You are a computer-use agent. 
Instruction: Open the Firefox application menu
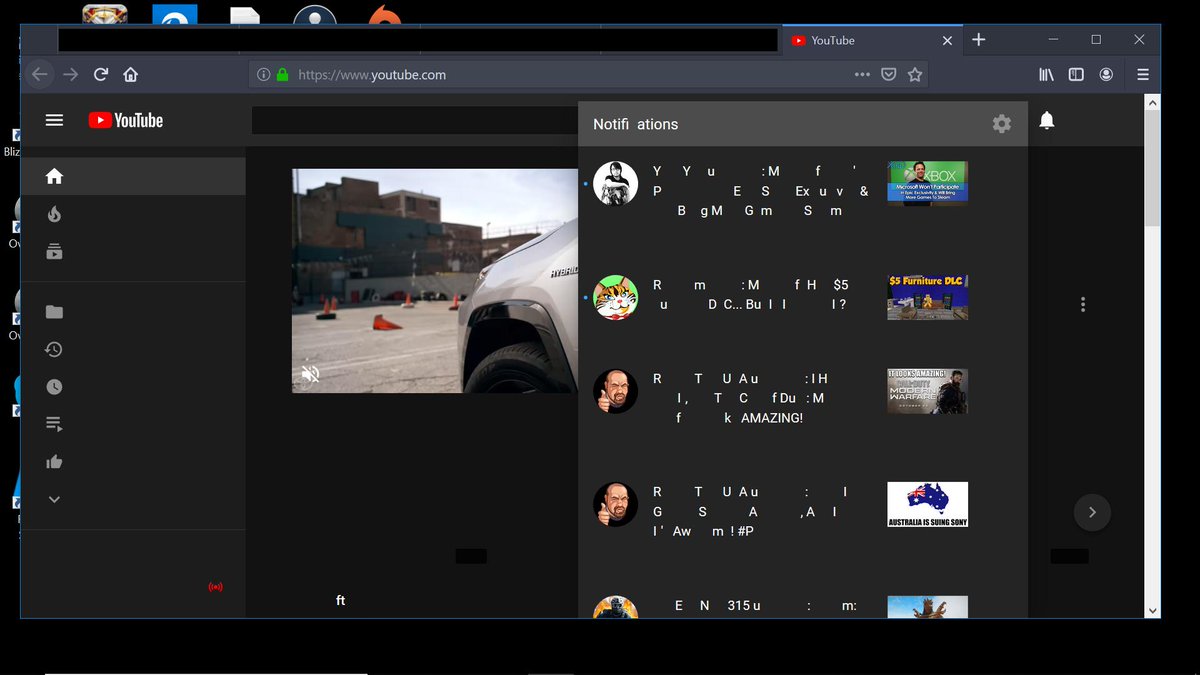tap(1143, 75)
